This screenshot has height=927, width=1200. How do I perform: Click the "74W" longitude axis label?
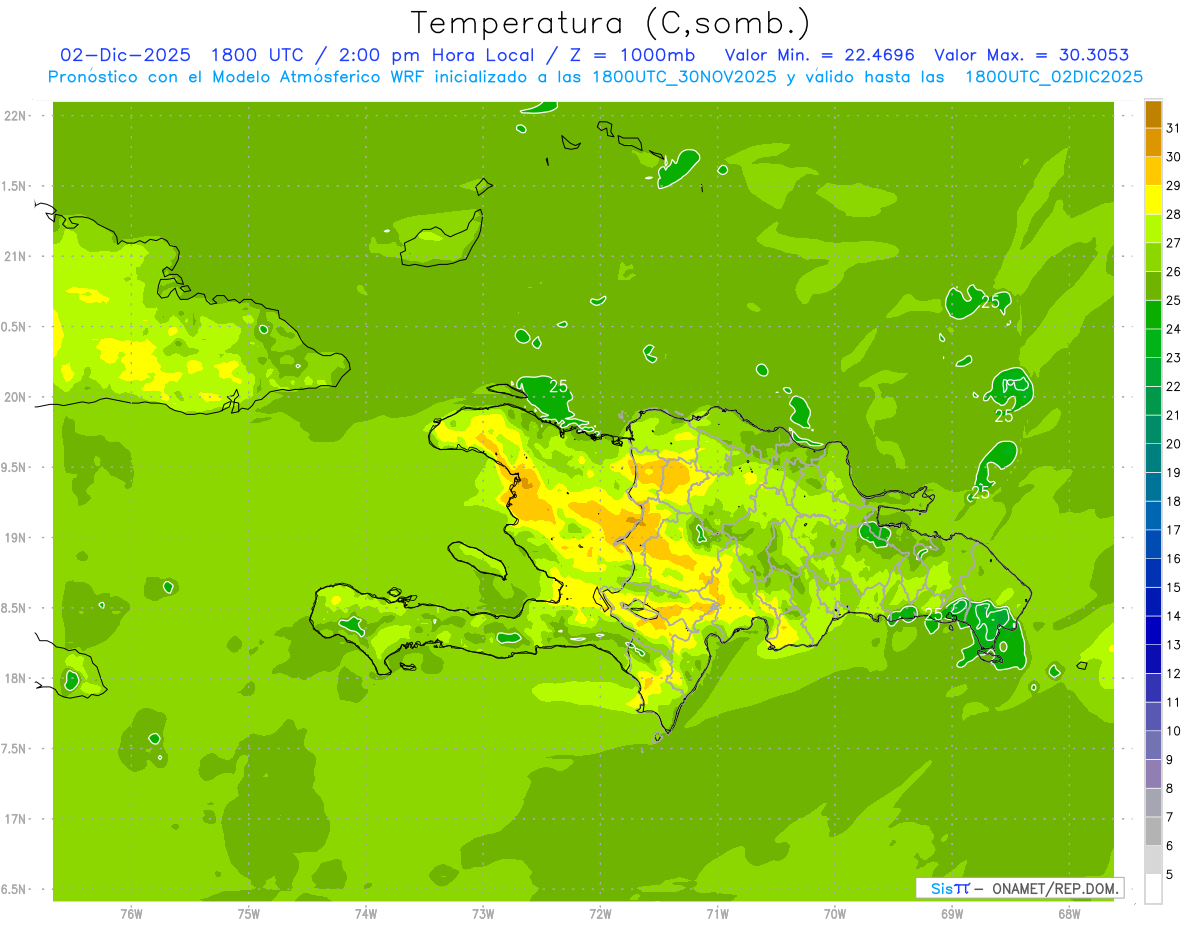point(366,914)
